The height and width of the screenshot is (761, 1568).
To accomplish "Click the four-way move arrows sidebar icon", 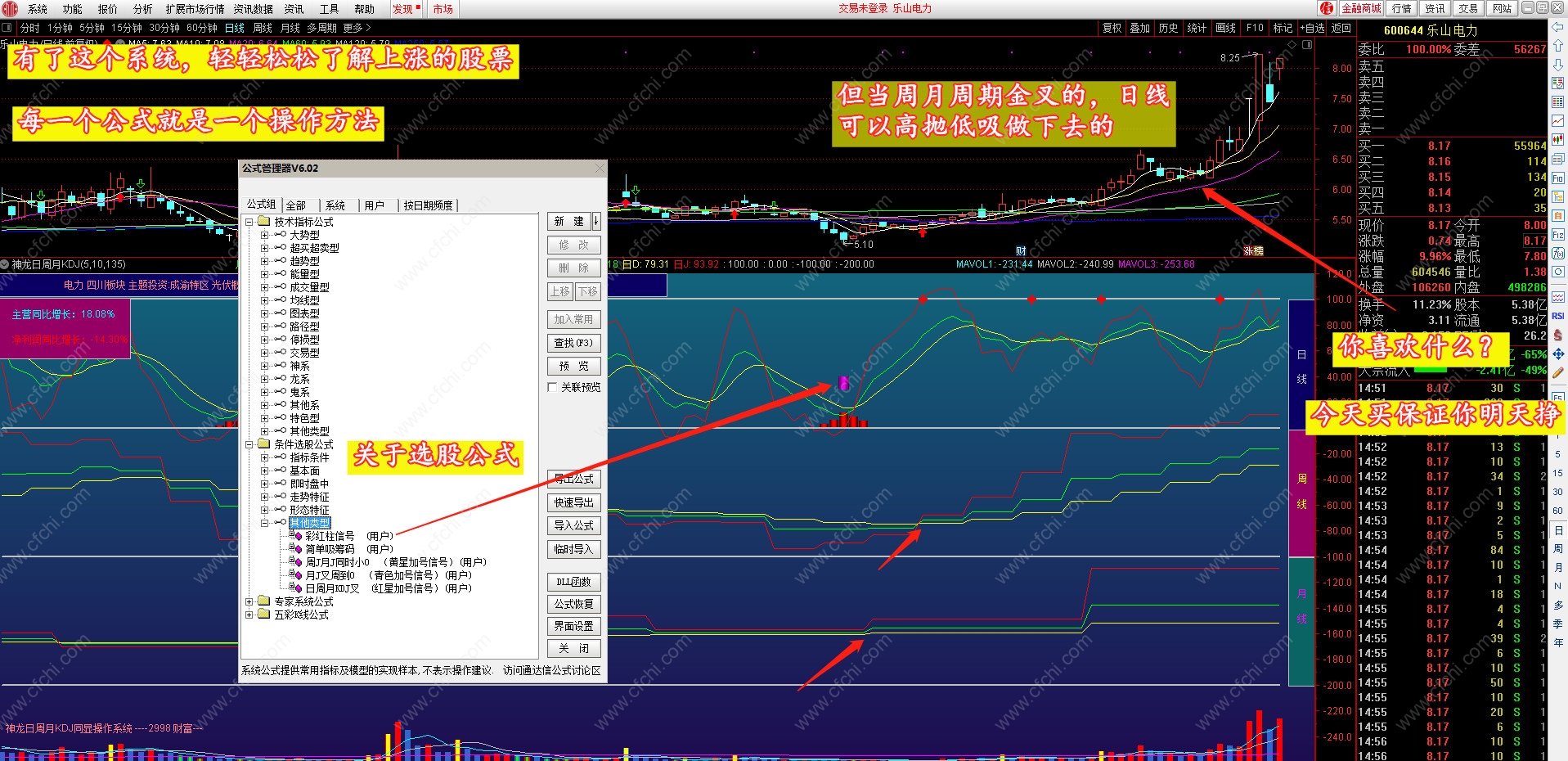I will coord(1558,353).
